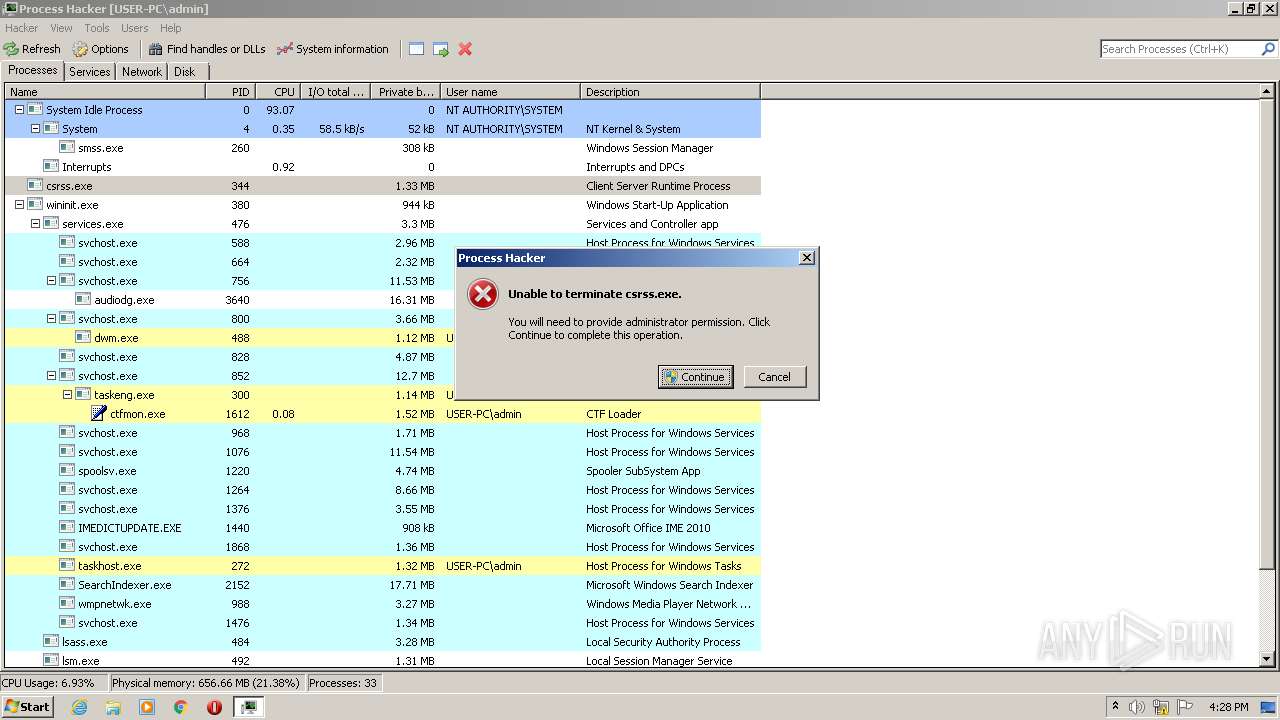Sort by the User name column header
The width and height of the screenshot is (1280, 720).
[510, 92]
